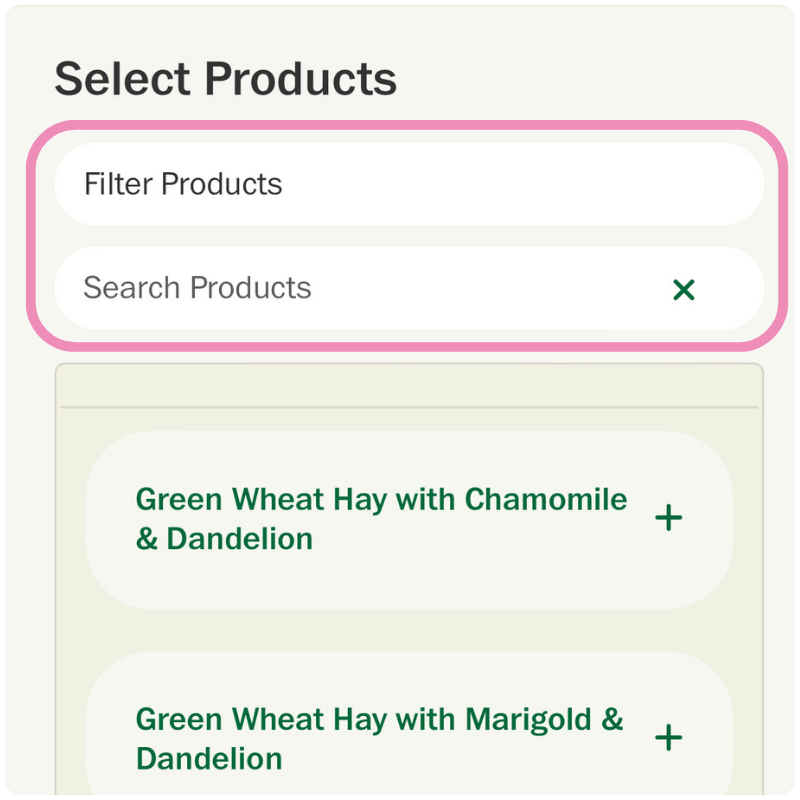800x800 pixels.
Task: Click the Select Products heading
Action: [225, 79]
